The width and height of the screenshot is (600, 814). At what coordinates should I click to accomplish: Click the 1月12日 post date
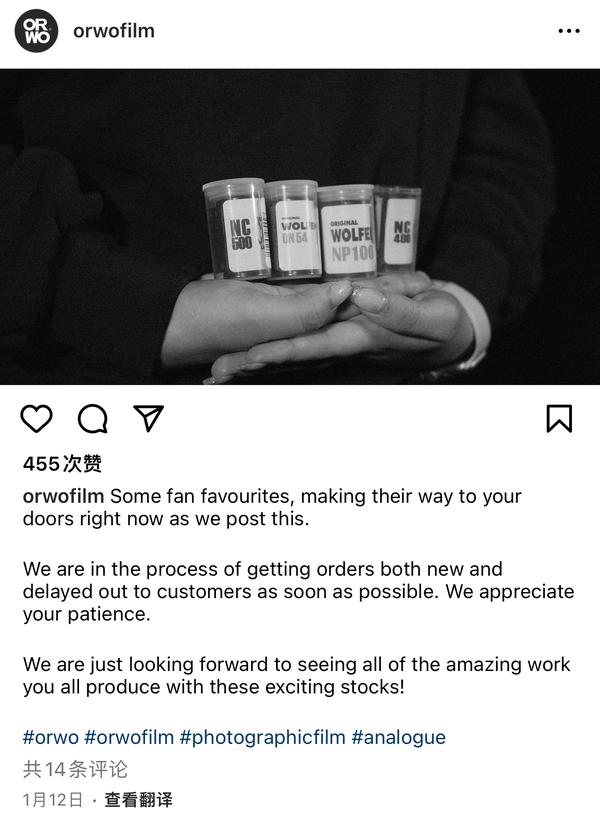point(53,800)
